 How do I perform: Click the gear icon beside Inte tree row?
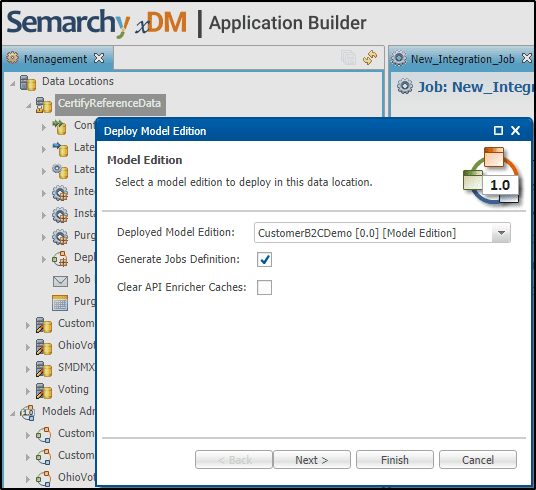click(60, 193)
